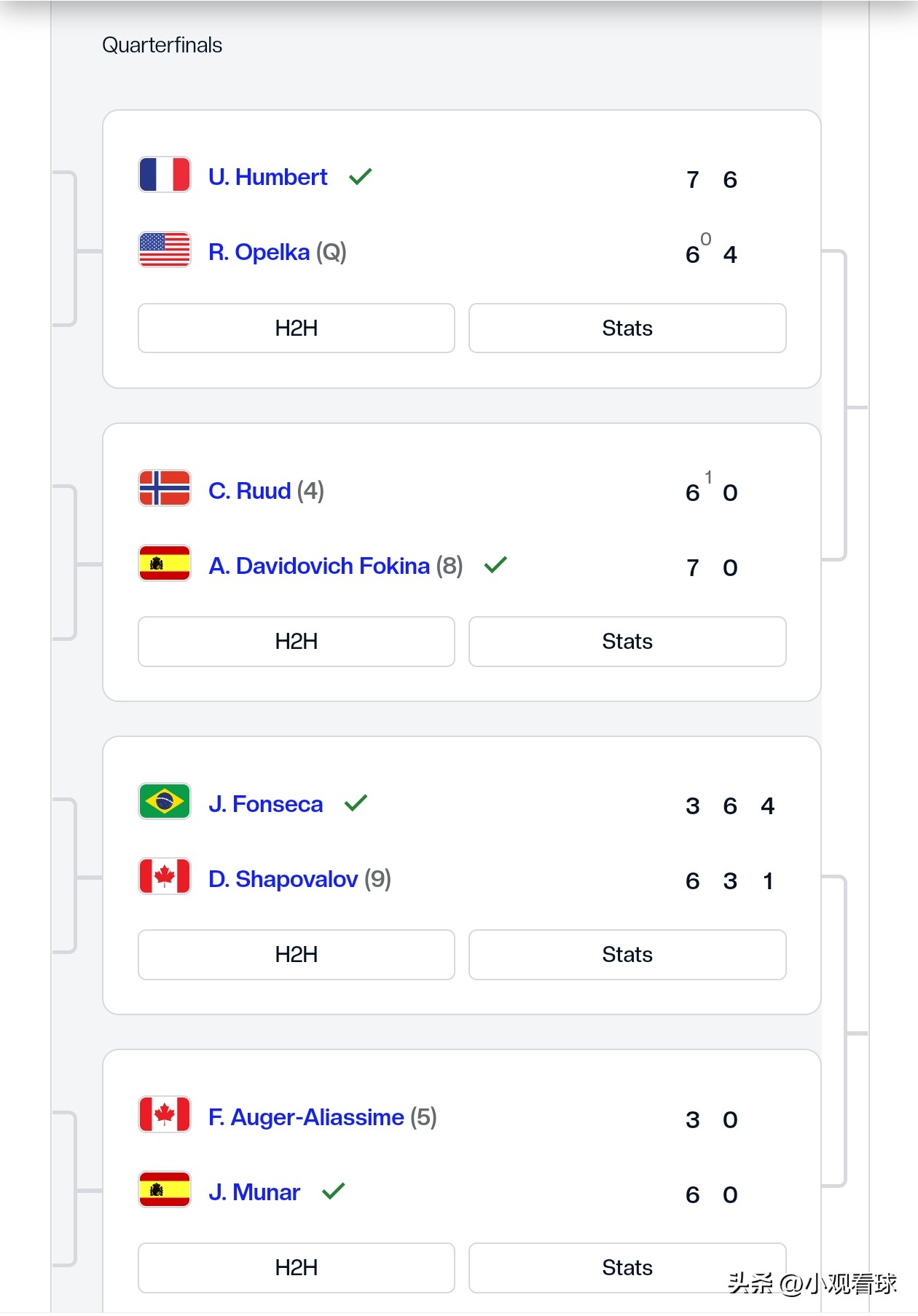Open H2H for Humbert vs Opelka
Screen dimensions: 918x1316
click(x=296, y=328)
